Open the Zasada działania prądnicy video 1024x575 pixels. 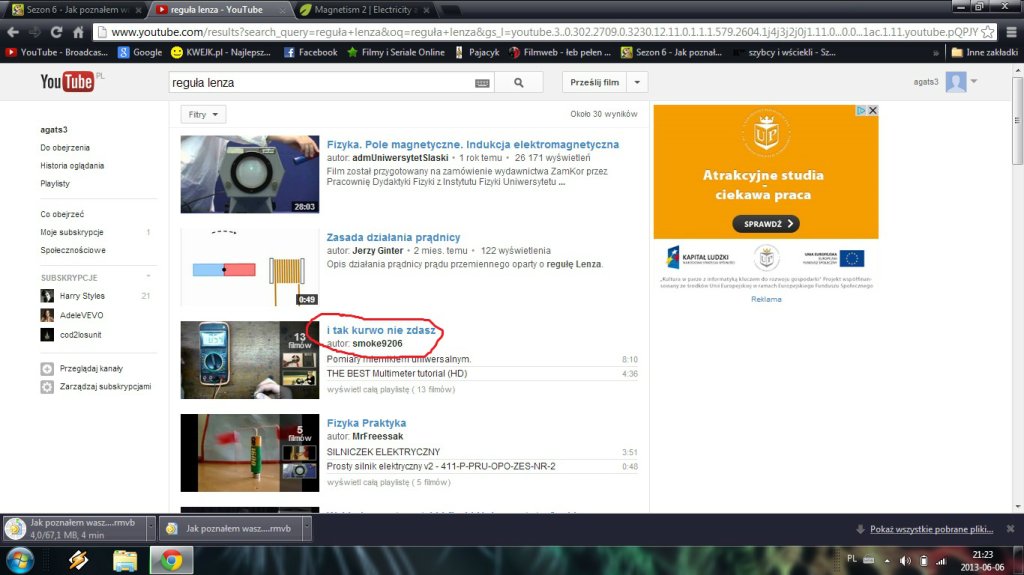pos(393,237)
